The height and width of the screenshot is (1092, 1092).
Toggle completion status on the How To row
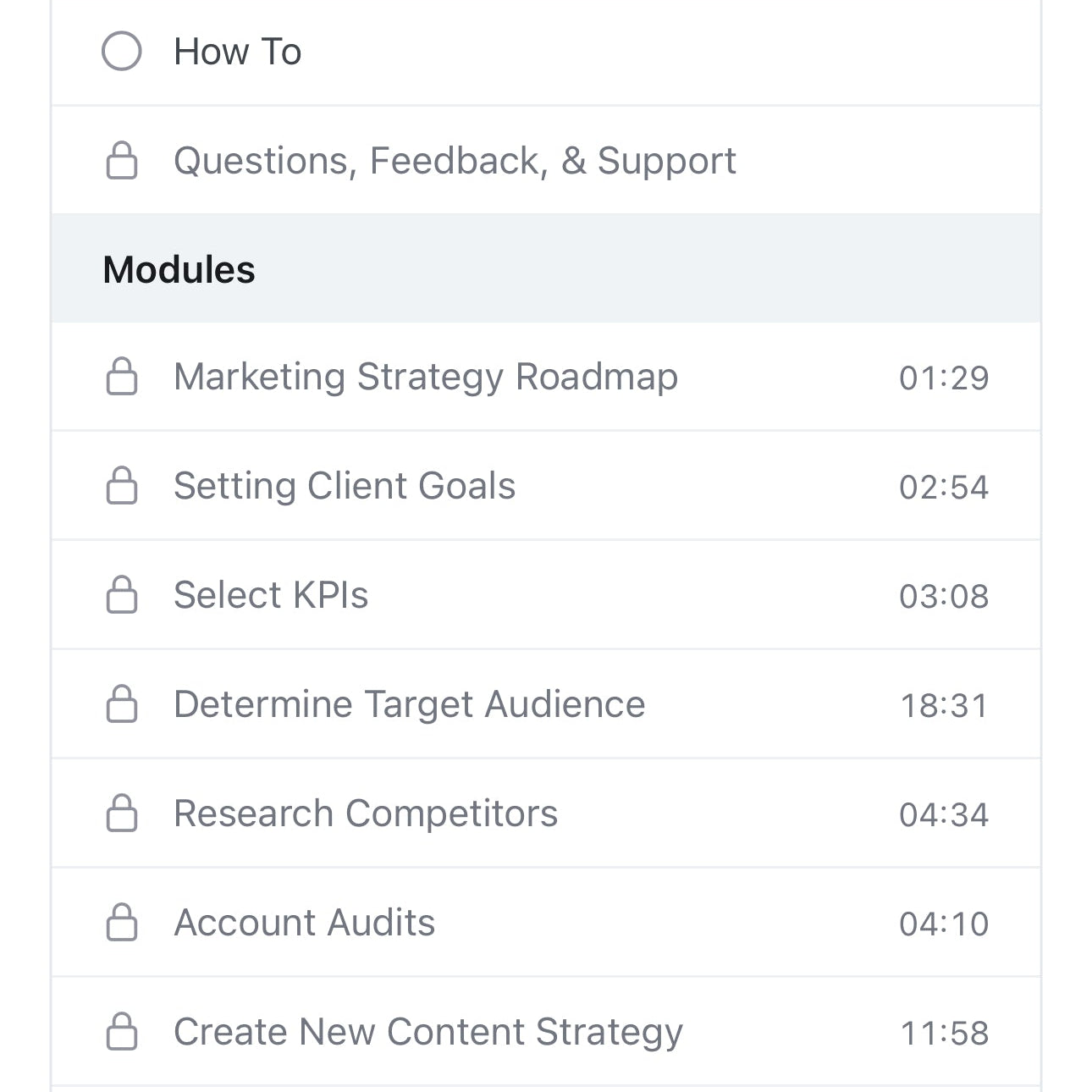[123, 51]
